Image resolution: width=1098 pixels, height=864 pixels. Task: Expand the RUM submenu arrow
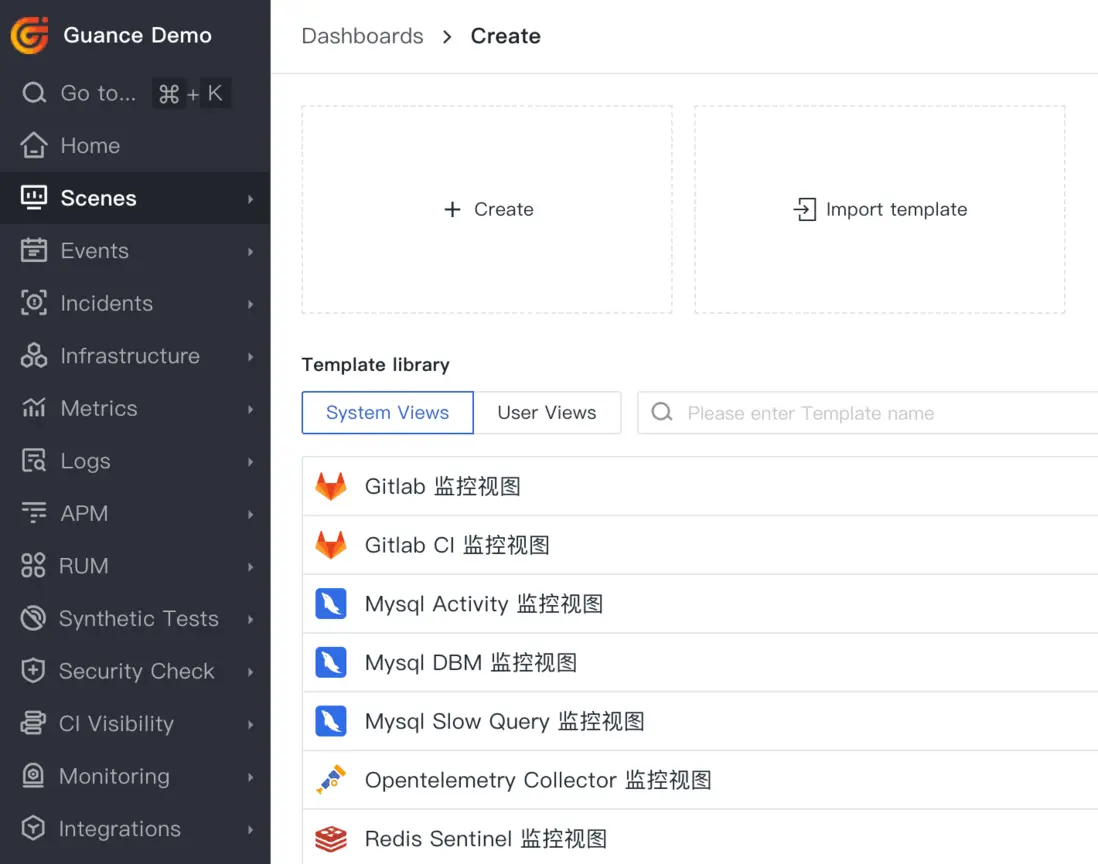pos(250,566)
